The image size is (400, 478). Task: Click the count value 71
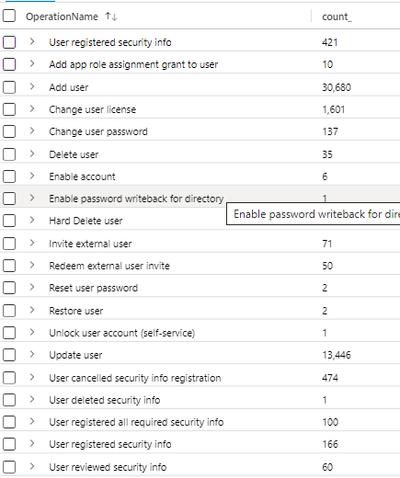click(x=327, y=244)
